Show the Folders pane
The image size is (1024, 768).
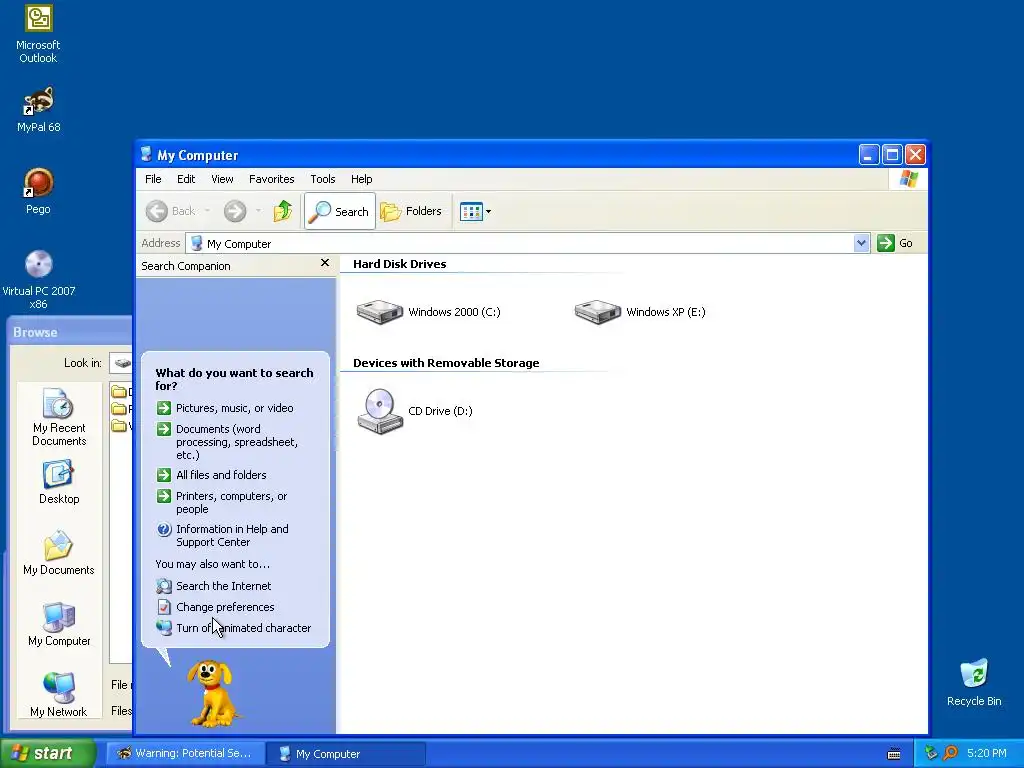click(x=411, y=211)
